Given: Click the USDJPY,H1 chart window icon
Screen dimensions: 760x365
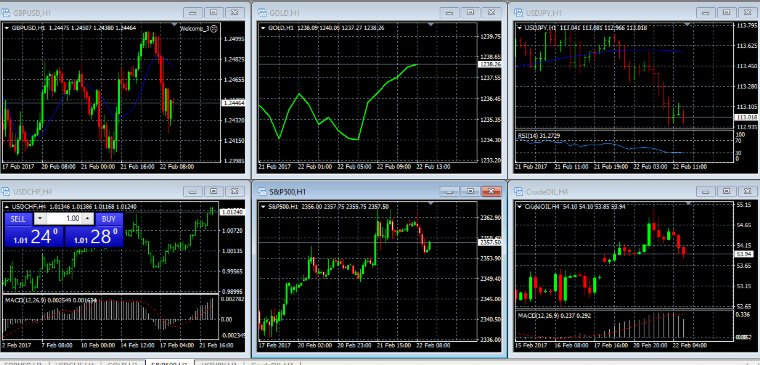Looking at the screenshot, I should [x=518, y=12].
